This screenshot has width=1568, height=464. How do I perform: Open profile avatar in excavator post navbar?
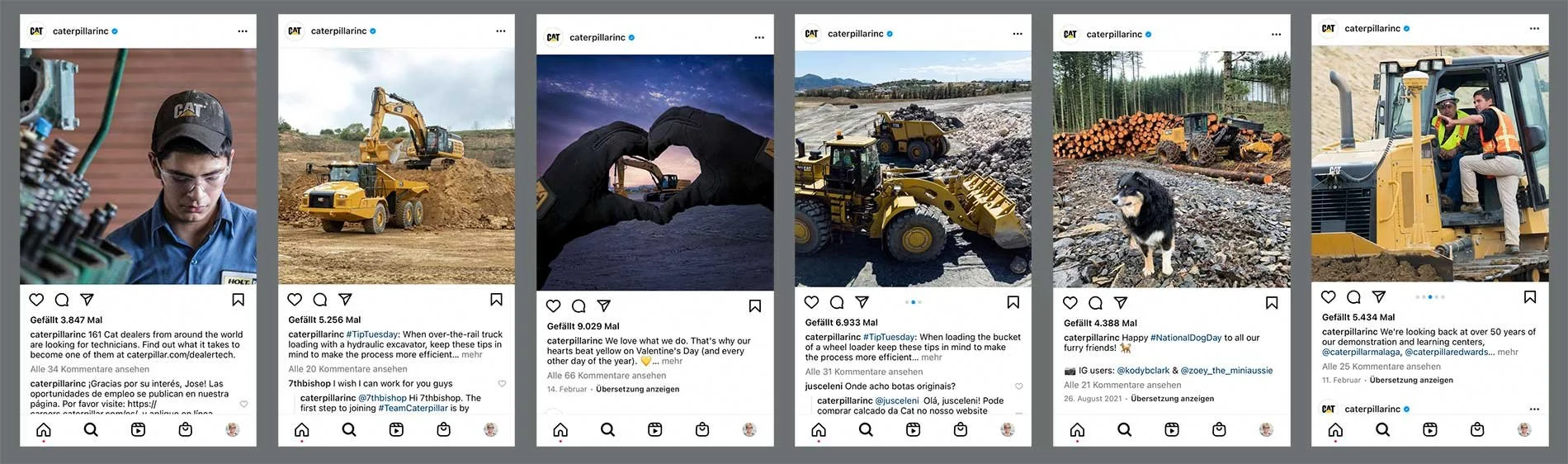491,429
